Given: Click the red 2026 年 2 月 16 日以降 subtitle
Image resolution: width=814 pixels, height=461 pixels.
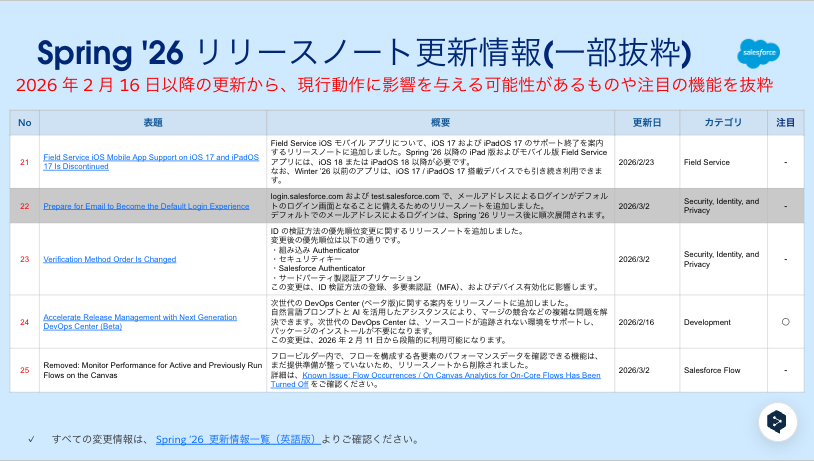Looking at the screenshot, I should (x=395, y=85).
